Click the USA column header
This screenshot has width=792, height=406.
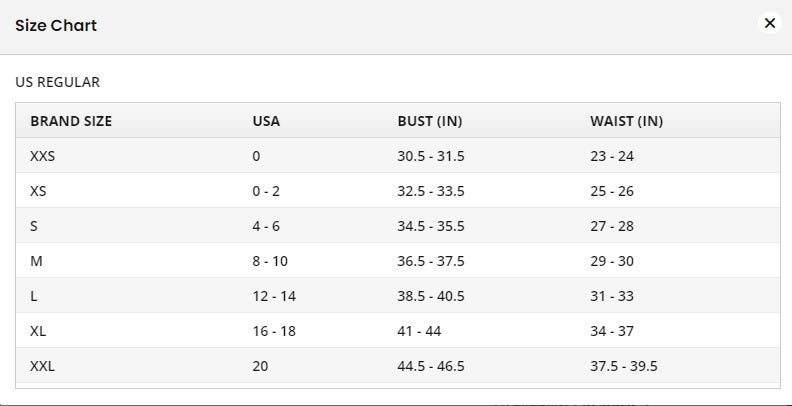(266, 121)
